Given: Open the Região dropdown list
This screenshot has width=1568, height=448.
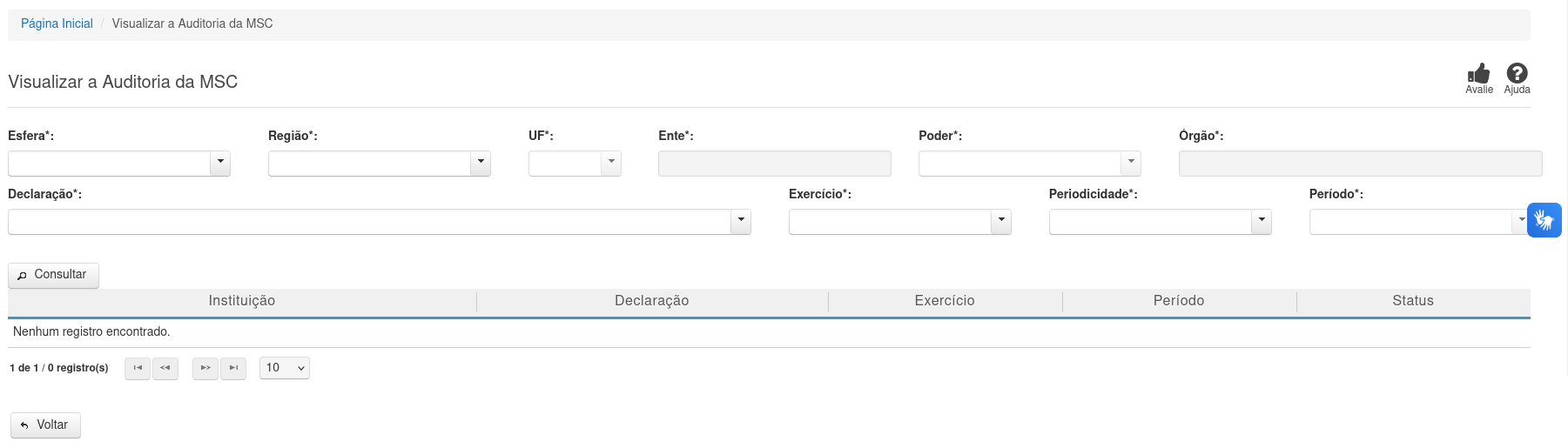Looking at the screenshot, I should (x=481, y=164).
